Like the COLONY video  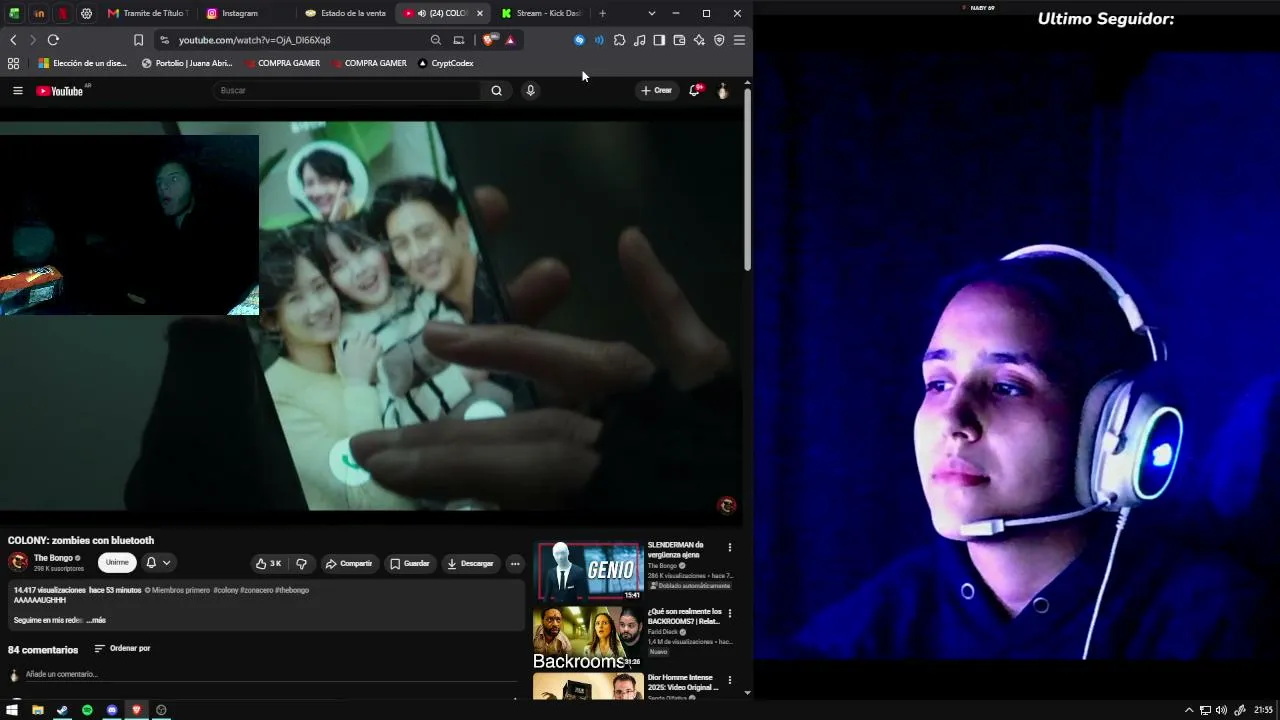click(268, 564)
